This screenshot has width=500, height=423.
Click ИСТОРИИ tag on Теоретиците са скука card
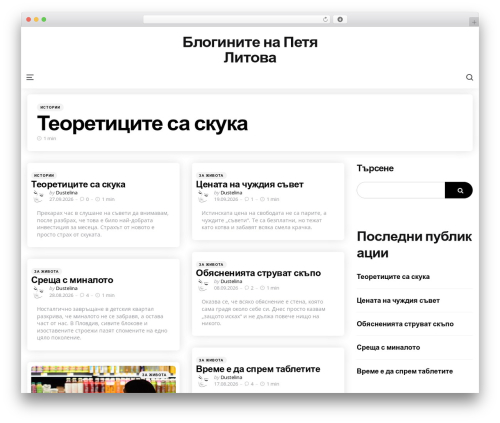click(x=44, y=175)
